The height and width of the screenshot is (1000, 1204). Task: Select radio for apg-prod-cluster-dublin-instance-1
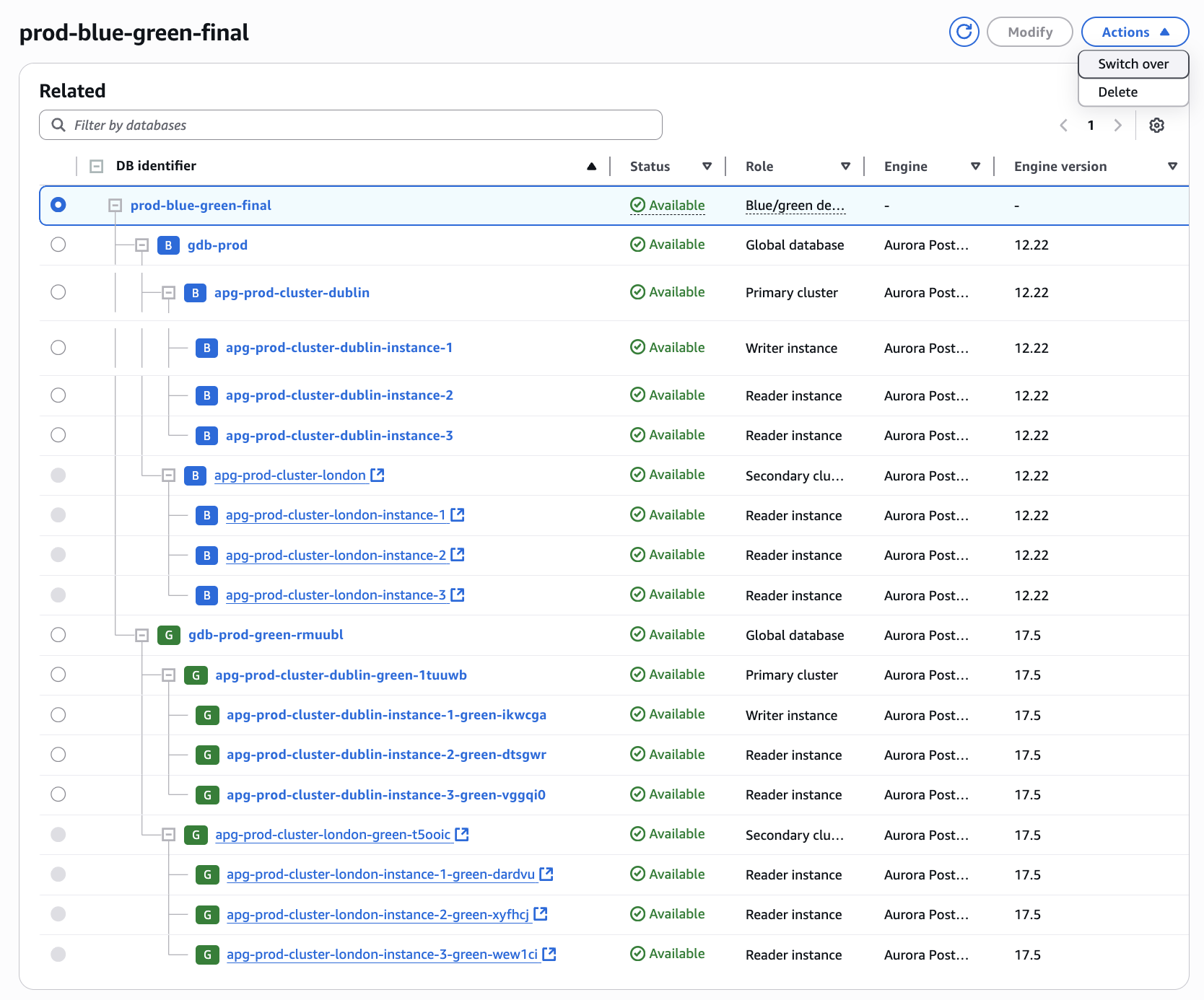(x=58, y=348)
